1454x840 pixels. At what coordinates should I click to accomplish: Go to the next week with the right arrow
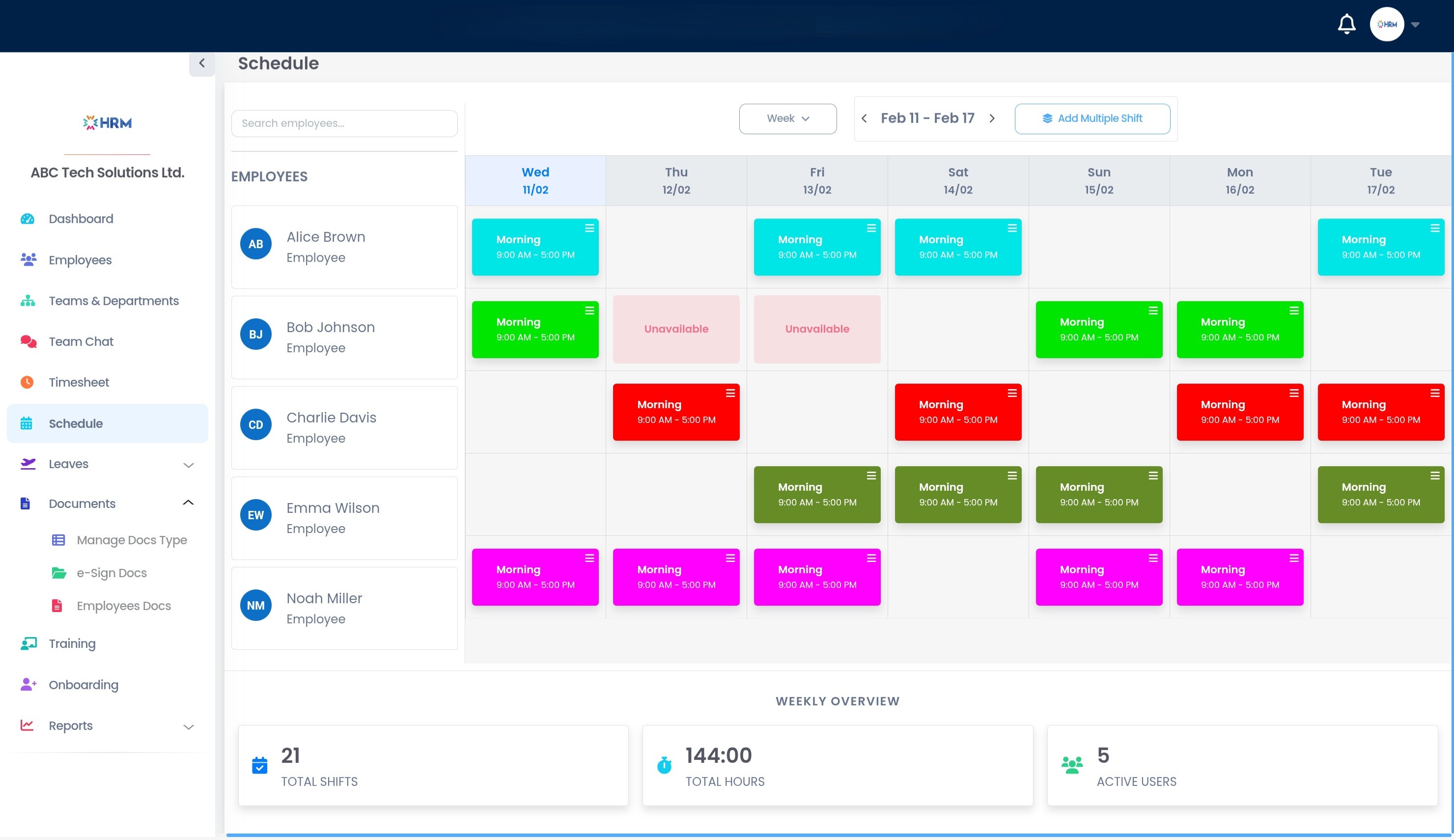coord(992,119)
